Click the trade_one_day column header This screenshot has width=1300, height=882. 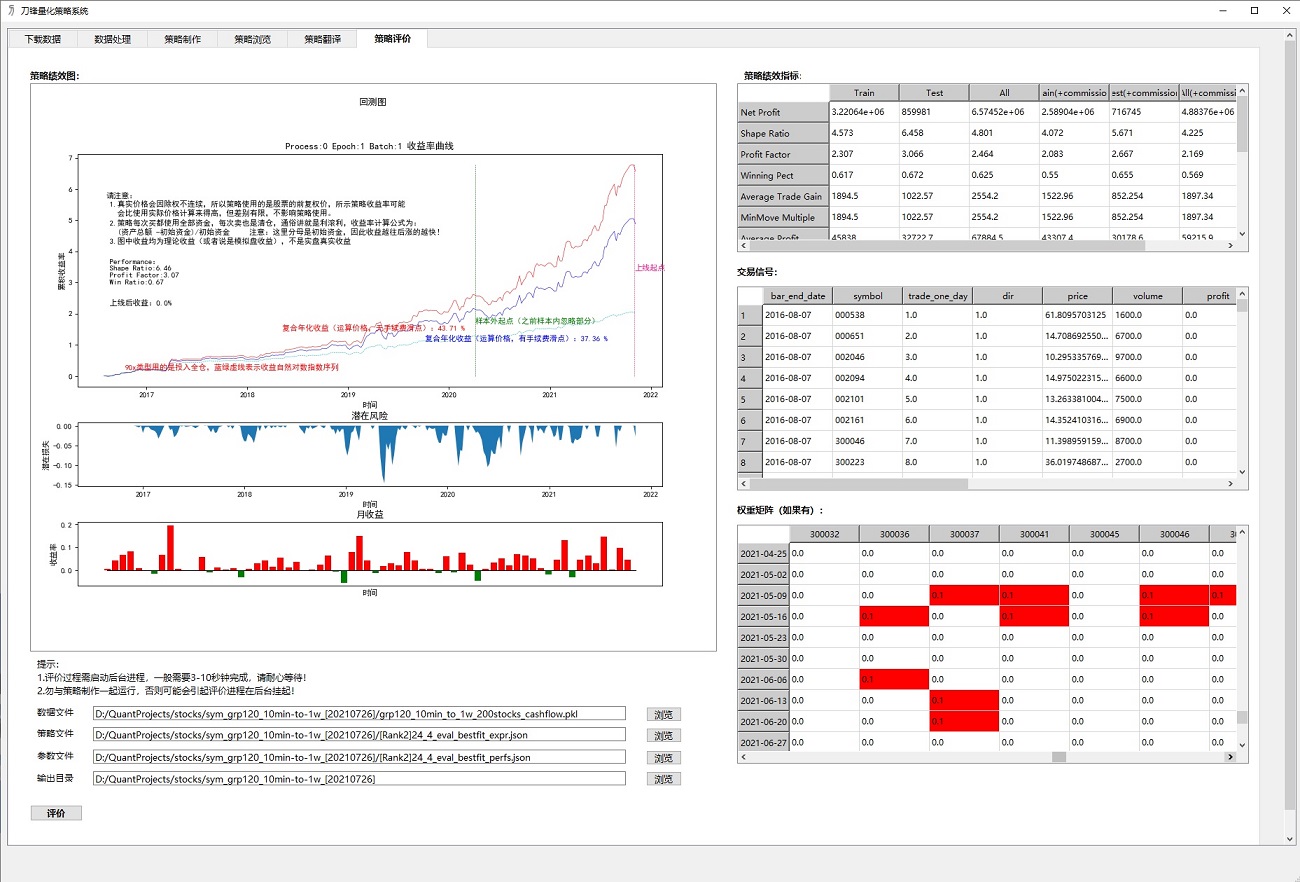click(x=937, y=296)
